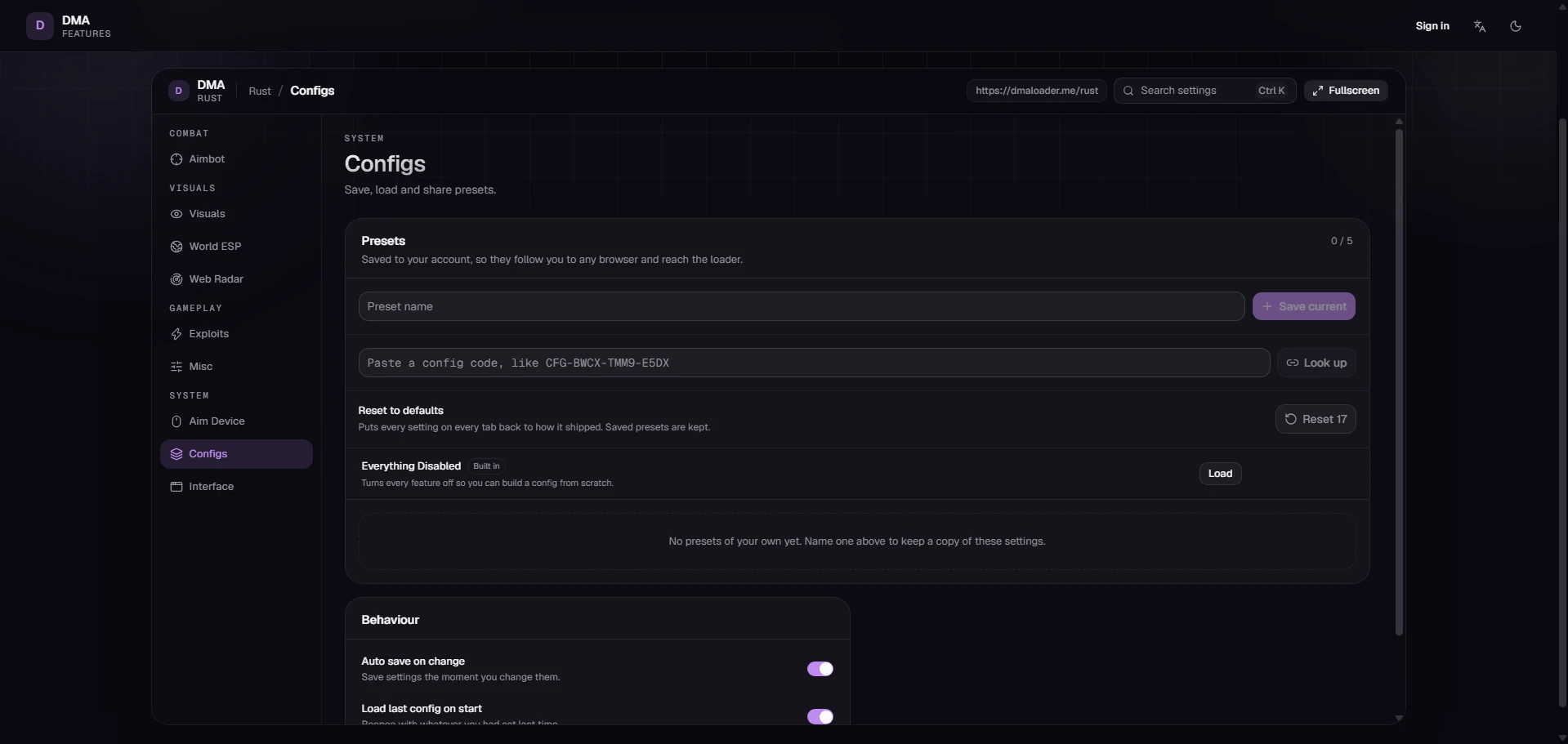The image size is (1568, 744).
Task: Click the panel's vertical scrollbar thumb
Action: pos(1399,381)
